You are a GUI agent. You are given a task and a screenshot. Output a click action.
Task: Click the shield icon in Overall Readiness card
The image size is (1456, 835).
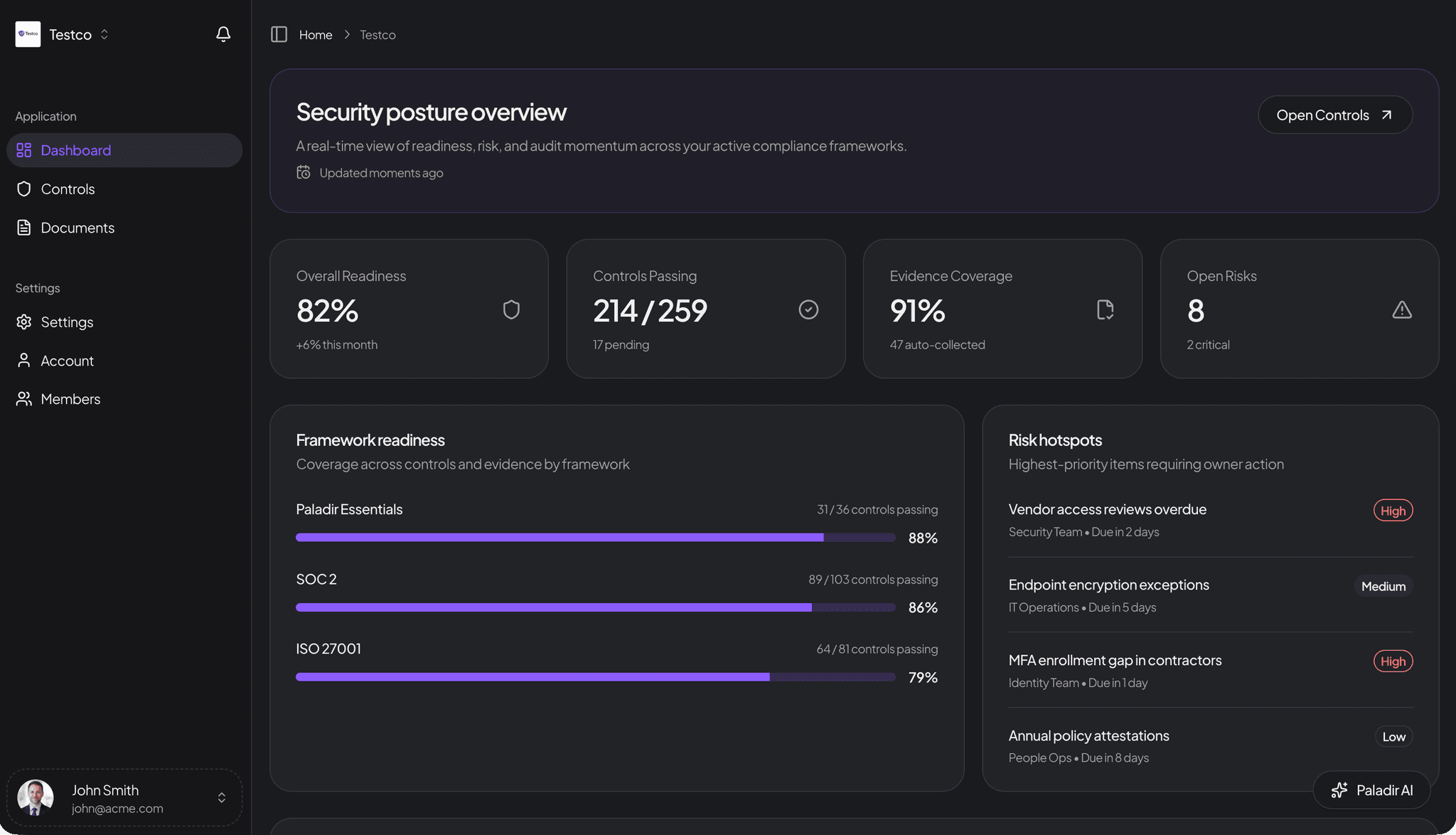tap(511, 309)
